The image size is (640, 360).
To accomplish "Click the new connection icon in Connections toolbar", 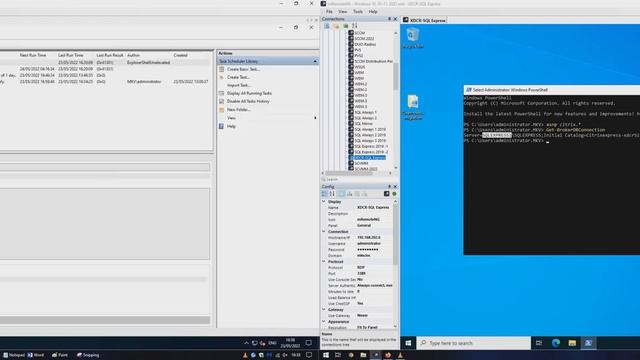I will [327, 26].
